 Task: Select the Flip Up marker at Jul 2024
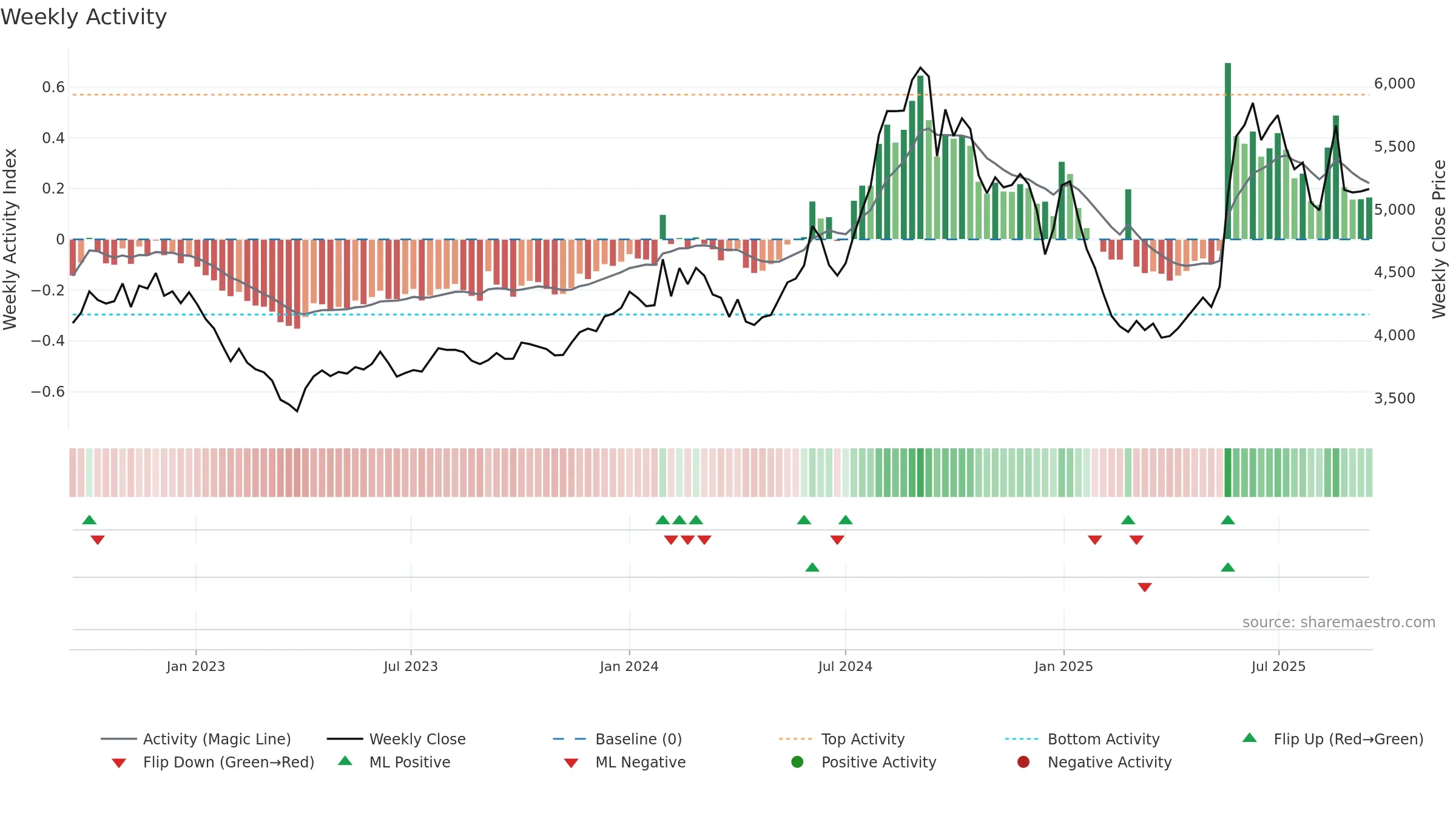point(846,520)
